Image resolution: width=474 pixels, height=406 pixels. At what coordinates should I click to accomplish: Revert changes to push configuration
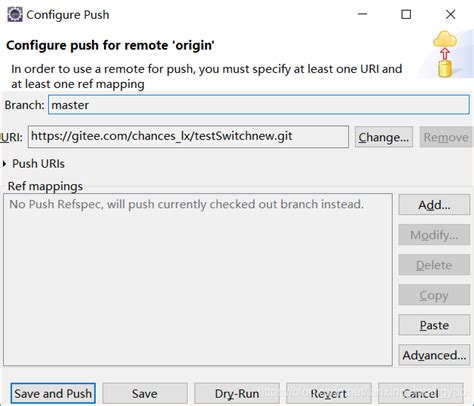[x=329, y=393]
